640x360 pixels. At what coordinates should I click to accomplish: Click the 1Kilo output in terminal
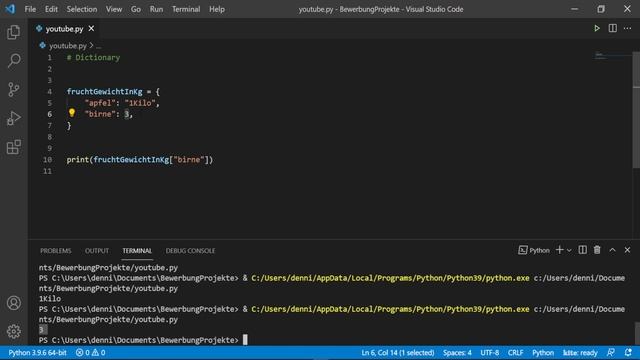coord(50,298)
